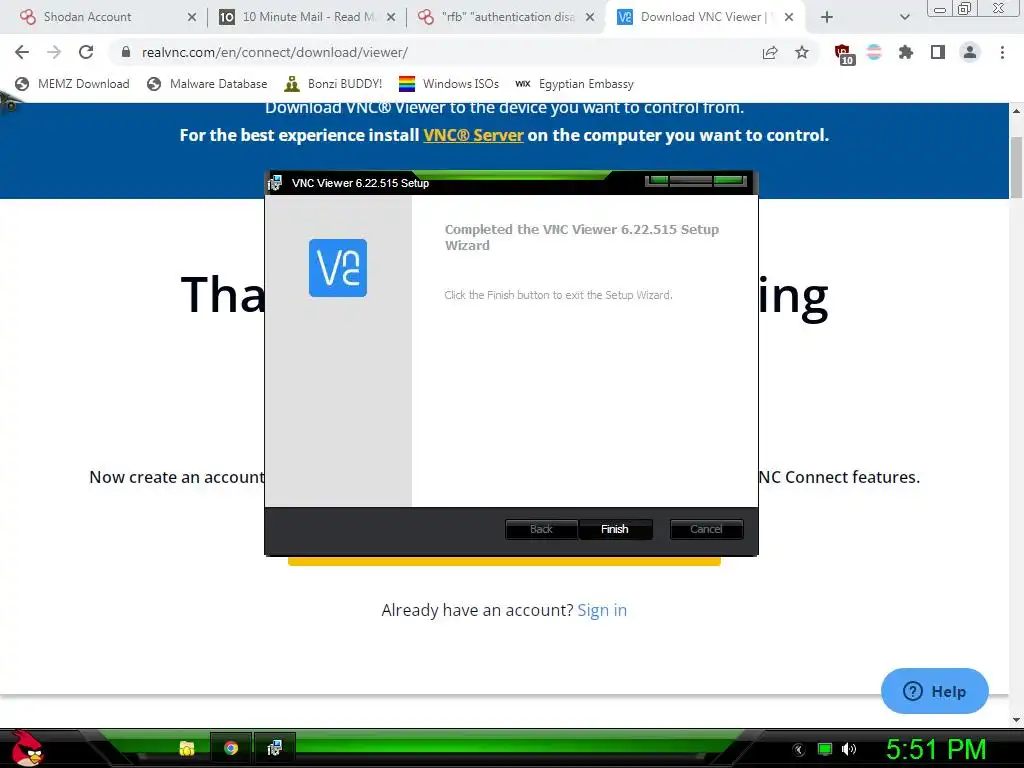Close the 10 Minute Mail tab

click(391, 17)
